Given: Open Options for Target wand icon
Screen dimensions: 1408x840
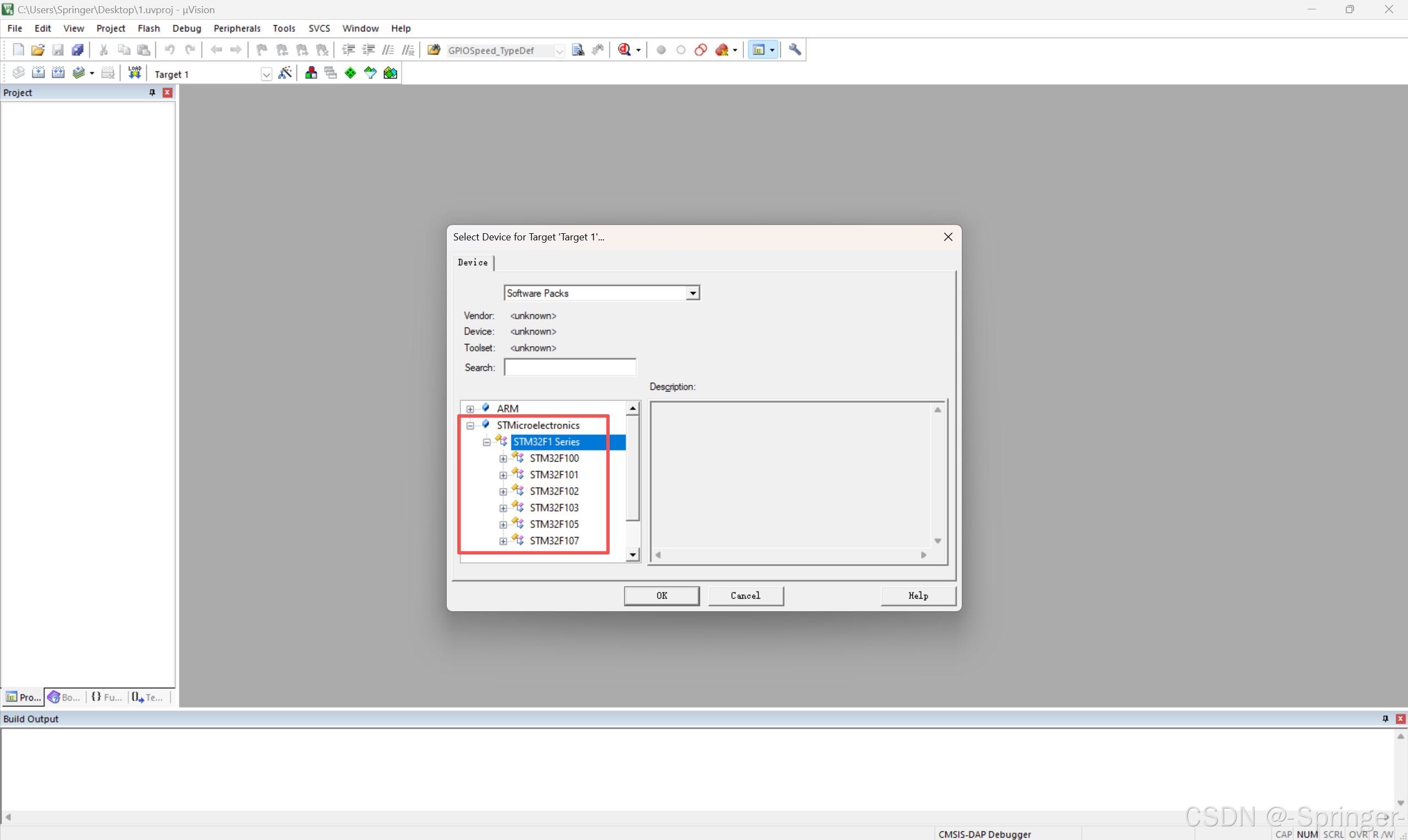Looking at the screenshot, I should click(285, 73).
